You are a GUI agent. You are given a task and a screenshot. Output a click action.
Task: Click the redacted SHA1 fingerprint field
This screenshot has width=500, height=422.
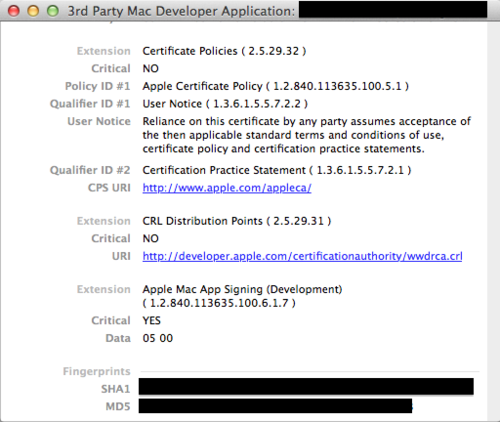coord(306,387)
